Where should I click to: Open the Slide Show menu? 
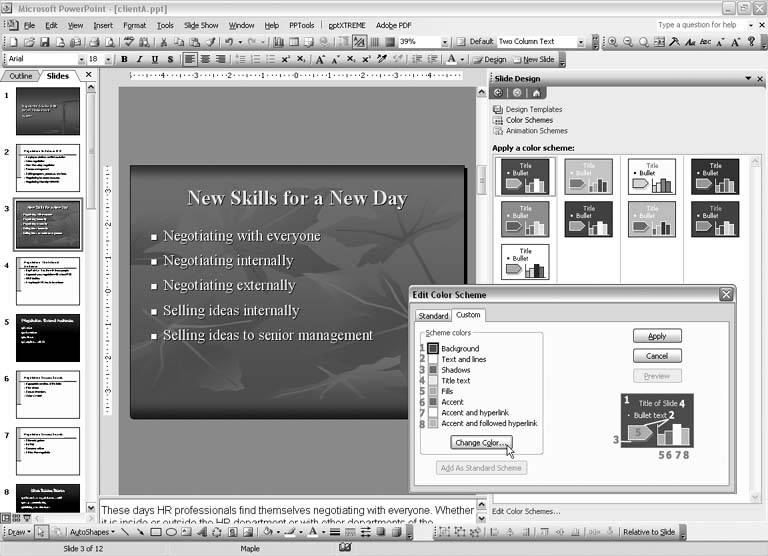coord(201,25)
